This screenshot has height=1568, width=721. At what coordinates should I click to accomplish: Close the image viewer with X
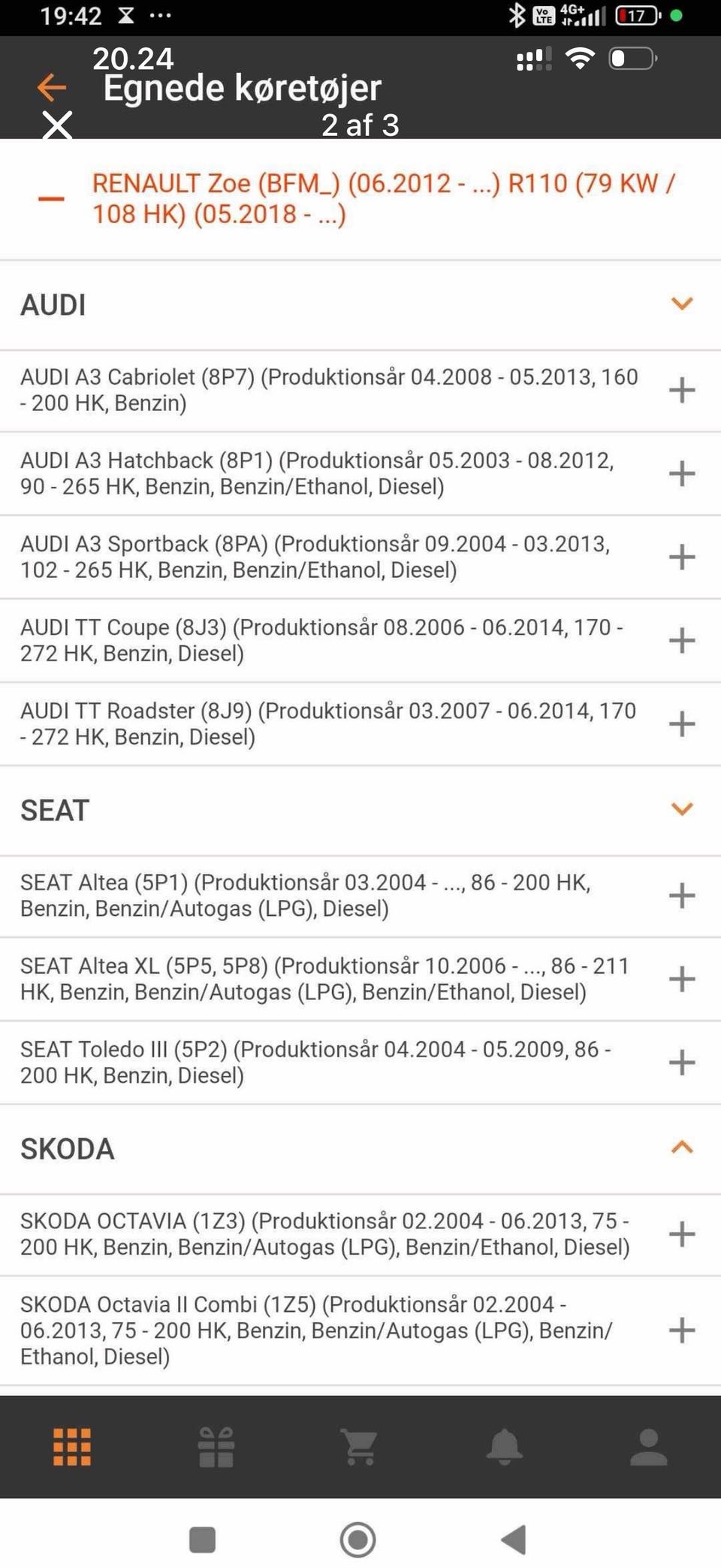click(57, 125)
